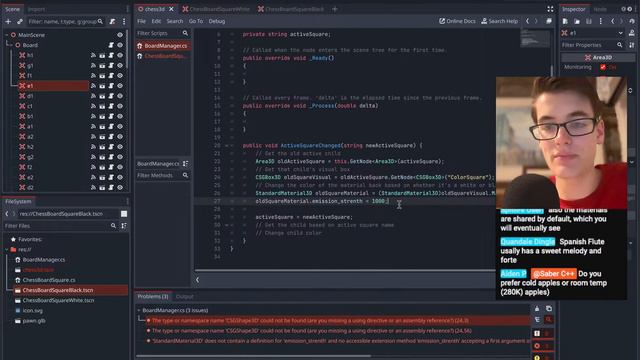The height and width of the screenshot is (360, 640).
Task: Toggle visibility of node h2
Action: (120, 147)
